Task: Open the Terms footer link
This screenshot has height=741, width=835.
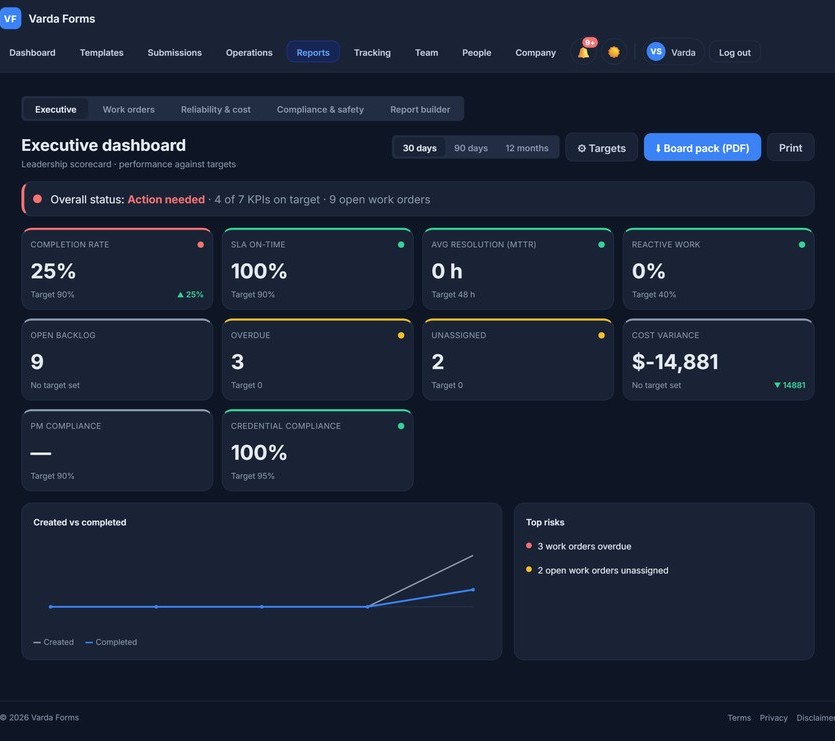Action: point(739,718)
